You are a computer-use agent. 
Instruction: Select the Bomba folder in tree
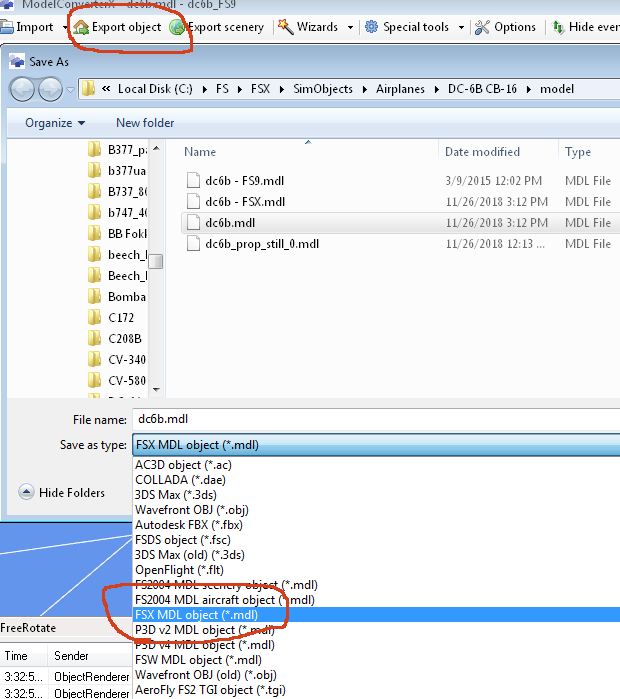click(x=118, y=296)
